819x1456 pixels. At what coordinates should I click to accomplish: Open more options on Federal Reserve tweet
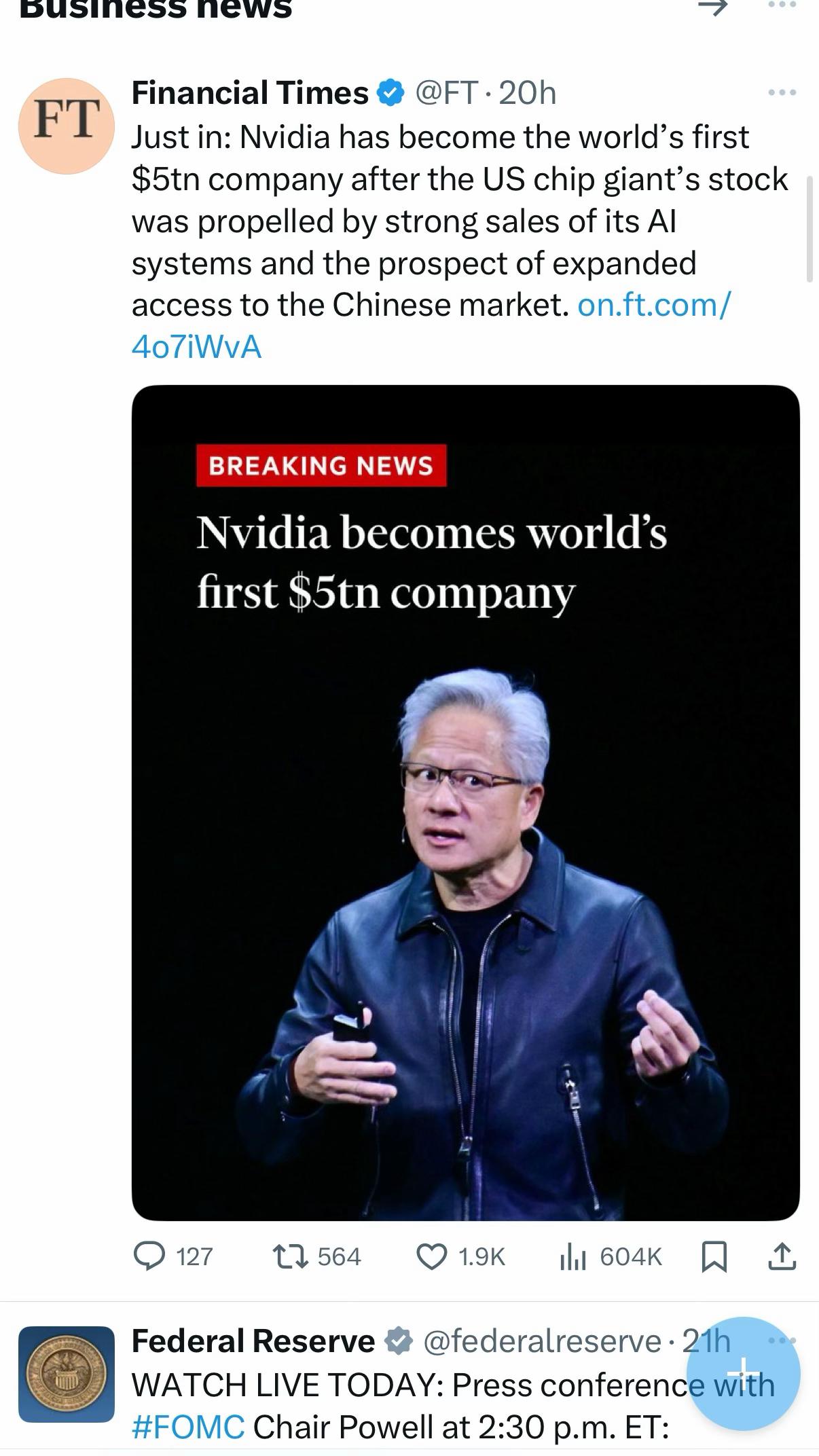(782, 1340)
